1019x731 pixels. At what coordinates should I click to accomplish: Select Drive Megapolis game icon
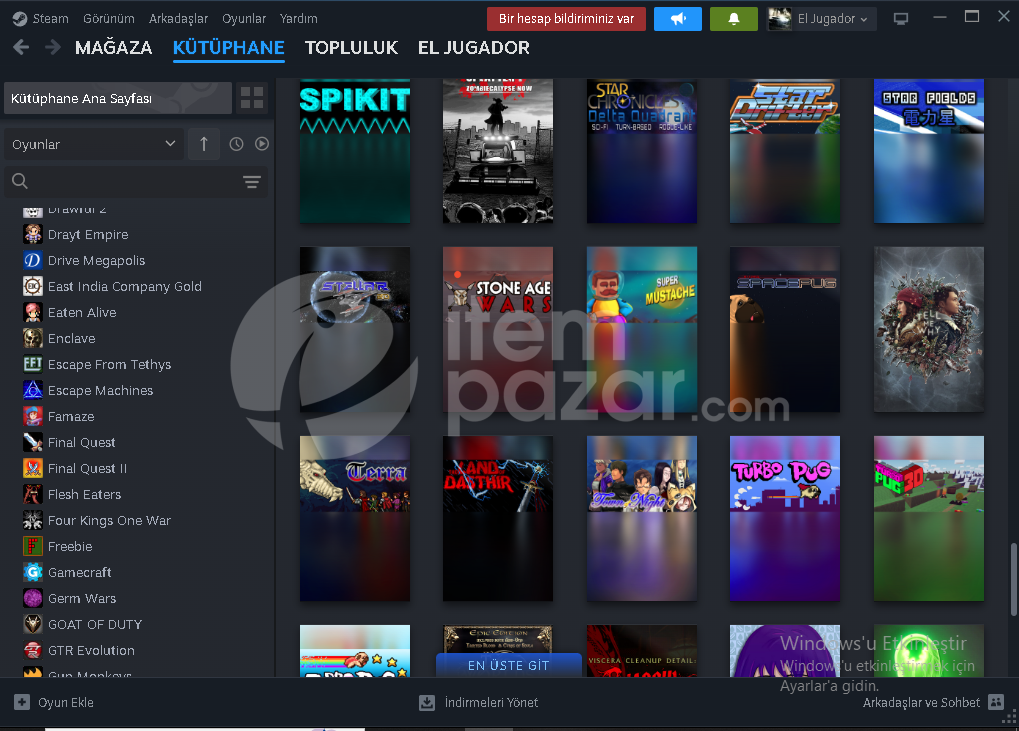click(32, 260)
